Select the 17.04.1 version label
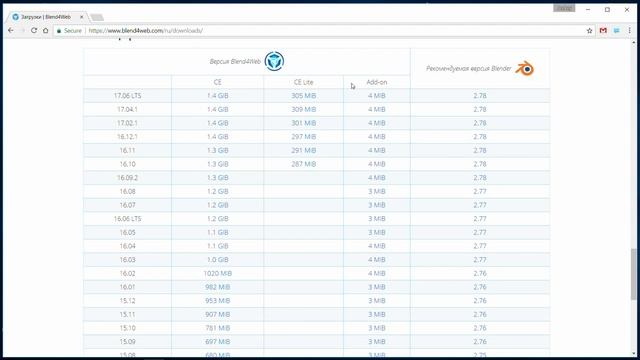 (127, 109)
